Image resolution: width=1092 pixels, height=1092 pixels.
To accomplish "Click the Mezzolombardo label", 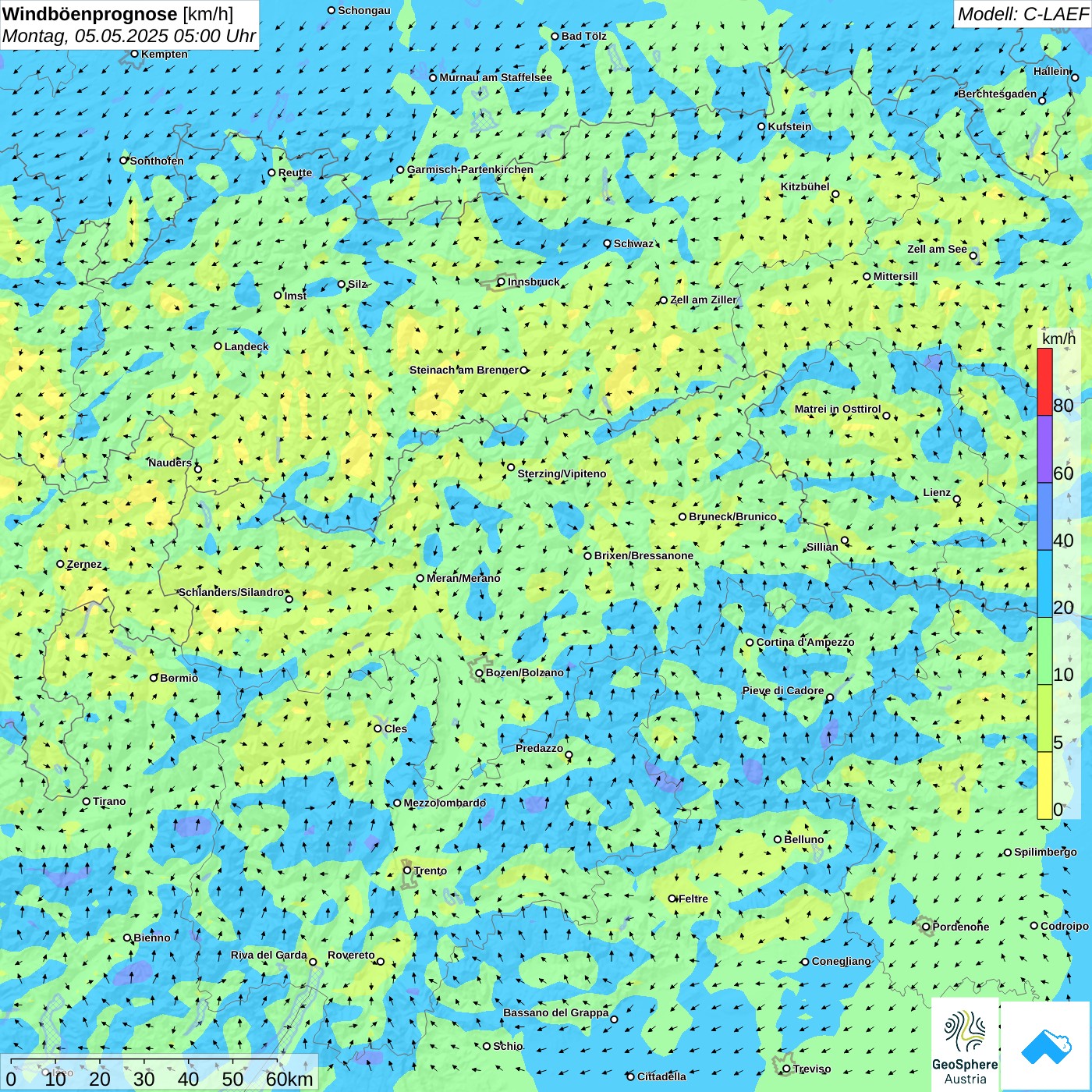I will [x=445, y=803].
